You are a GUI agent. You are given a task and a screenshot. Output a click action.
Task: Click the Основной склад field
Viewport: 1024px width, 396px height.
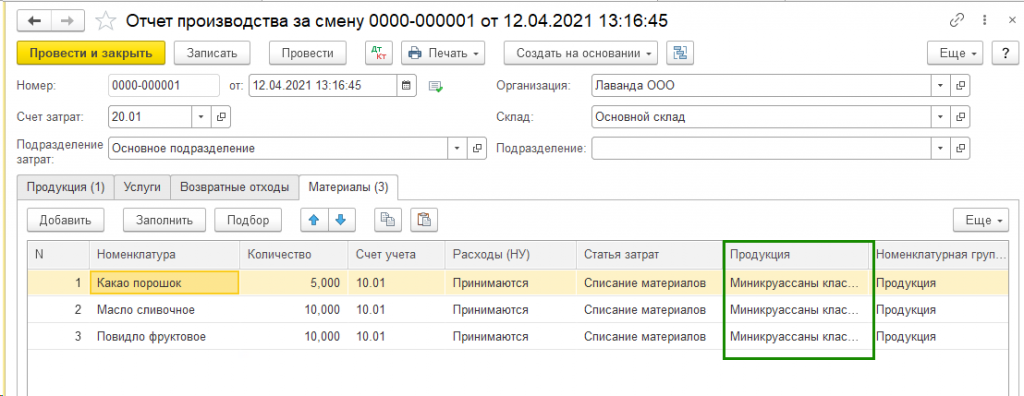tap(761, 117)
